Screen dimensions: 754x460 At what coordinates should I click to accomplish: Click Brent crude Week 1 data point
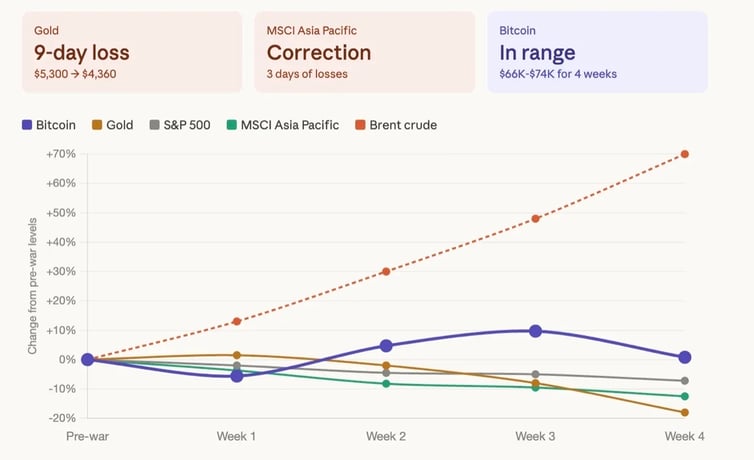(237, 321)
